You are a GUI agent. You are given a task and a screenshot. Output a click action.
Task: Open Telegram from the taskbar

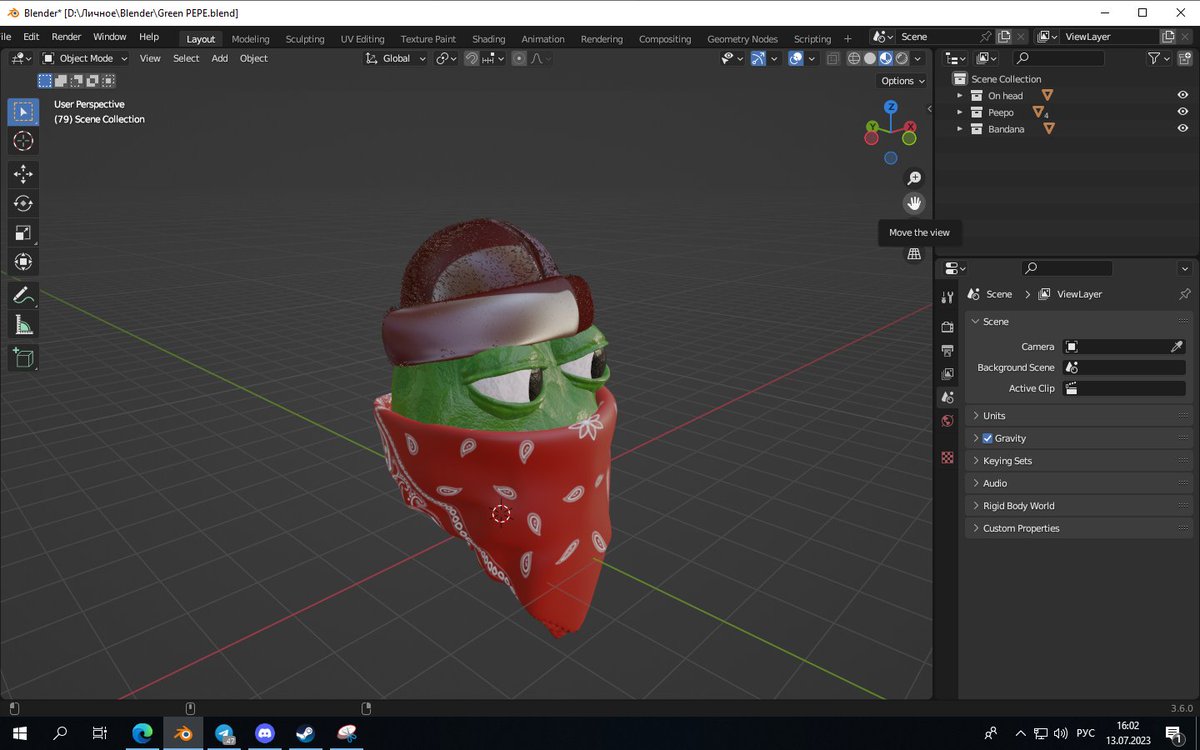pos(224,734)
